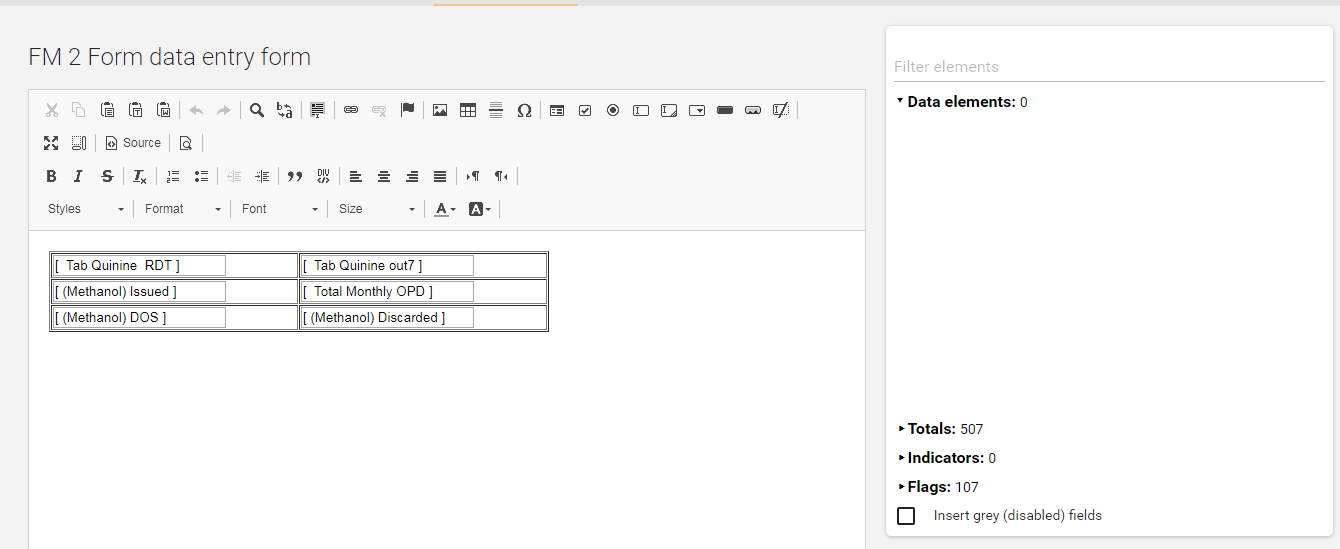Click the Source button

click(x=133, y=143)
